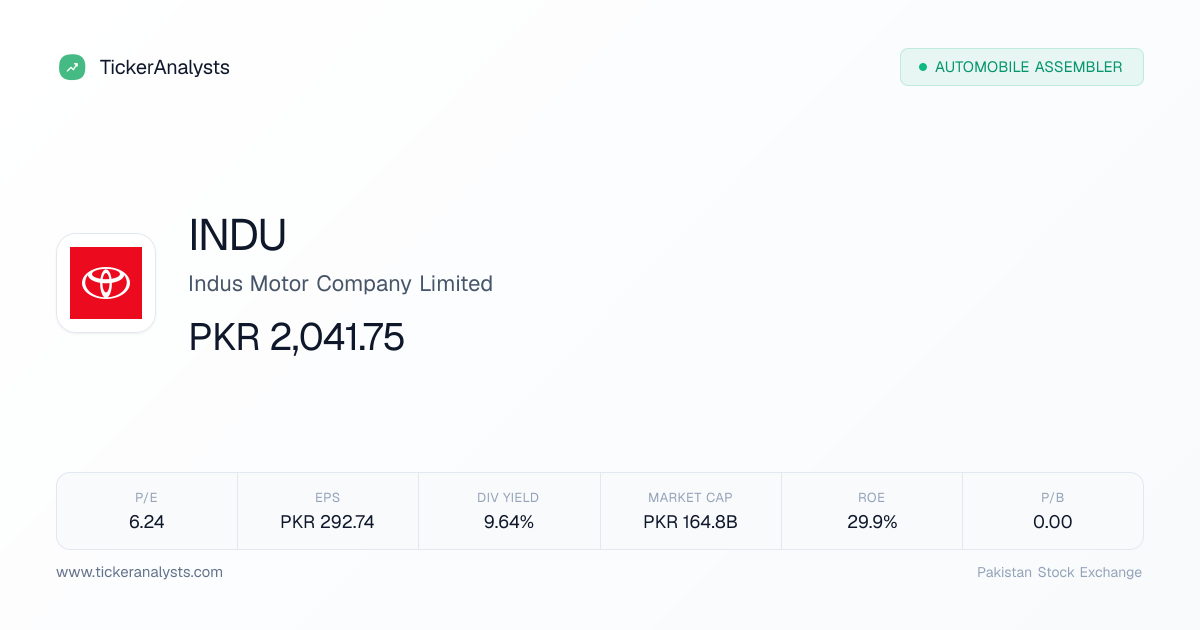Click the P/B 0.00 cell

point(1052,511)
